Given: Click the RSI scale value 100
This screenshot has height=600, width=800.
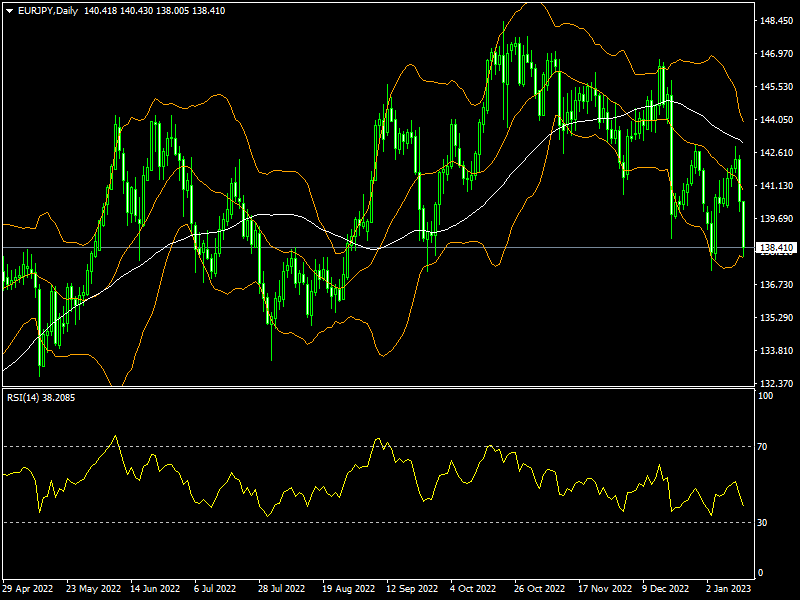Looking at the screenshot, I should coord(765,396).
